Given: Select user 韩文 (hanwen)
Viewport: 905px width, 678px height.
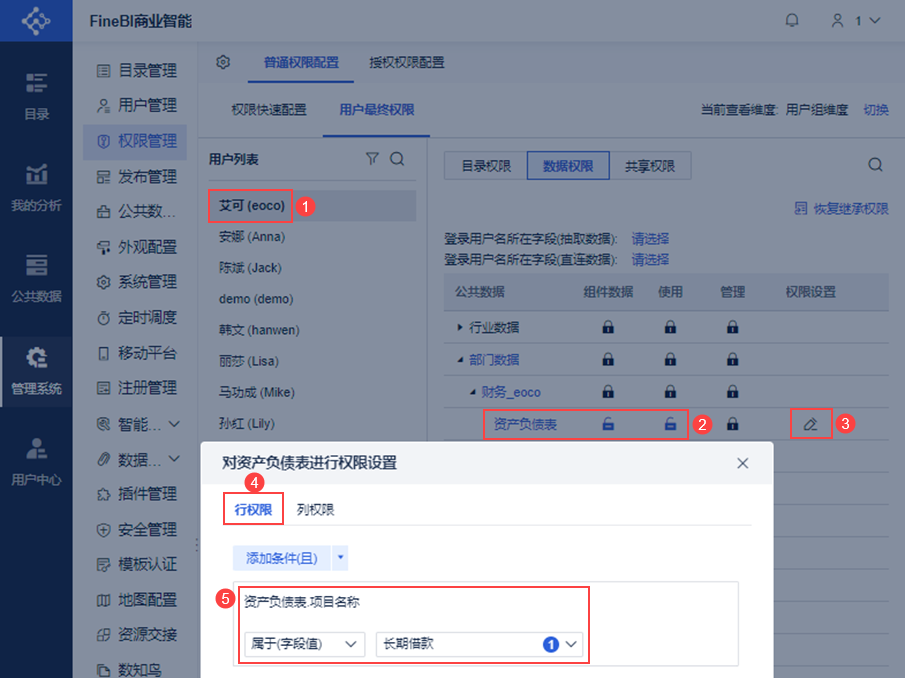Looking at the screenshot, I should pyautogui.click(x=312, y=330).
